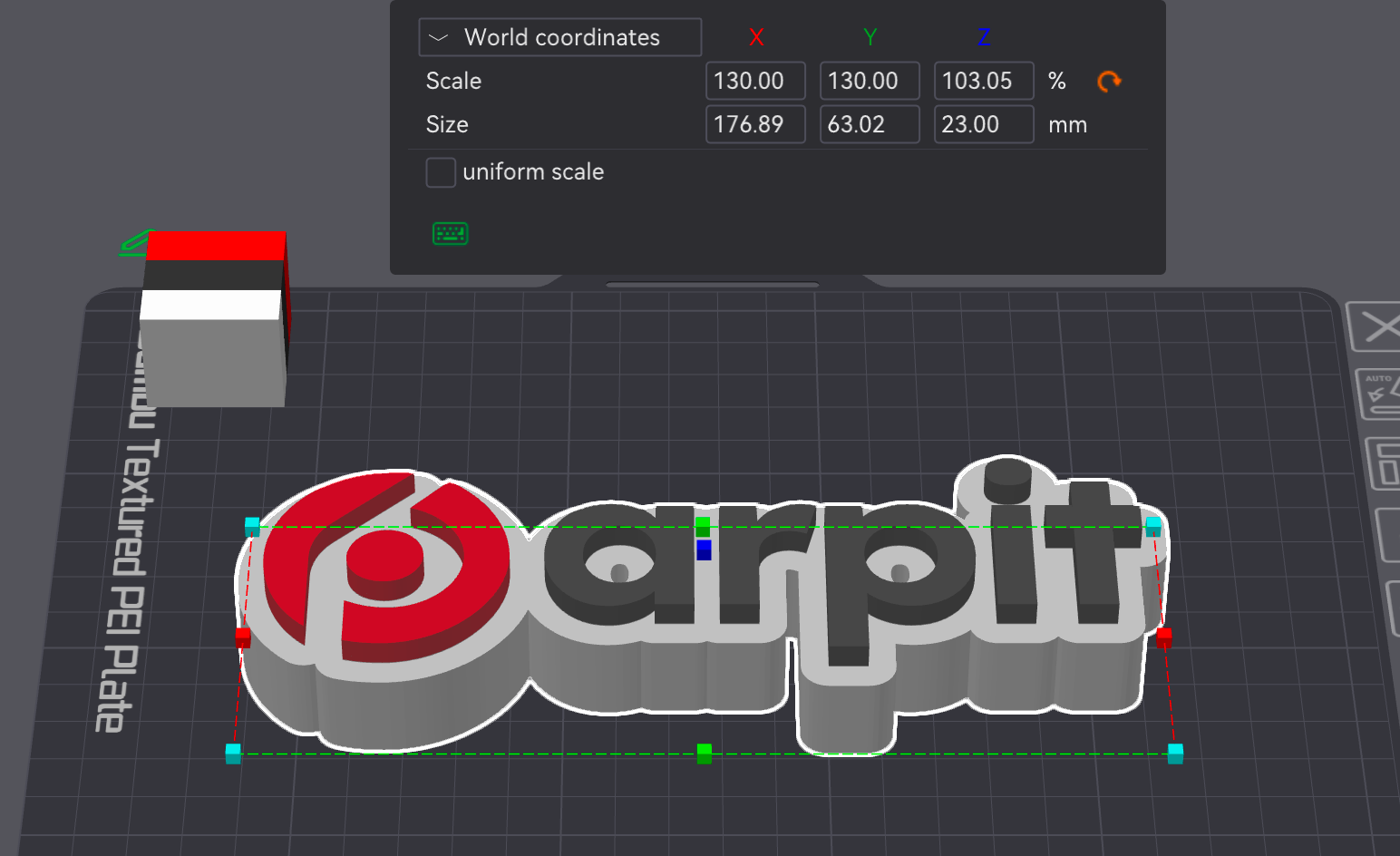Click the blue Z axis header
Viewport: 1400px width, 856px height.
(x=984, y=37)
